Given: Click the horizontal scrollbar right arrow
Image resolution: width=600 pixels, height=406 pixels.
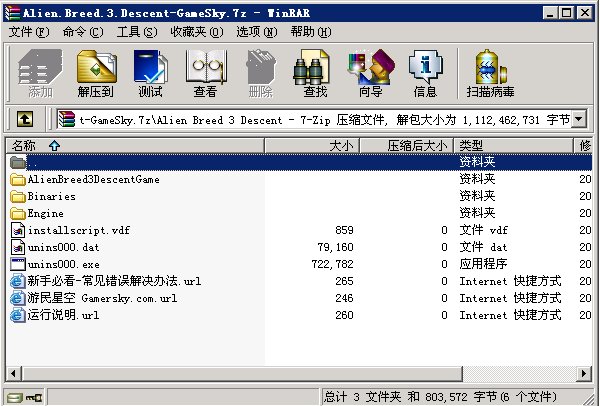Looking at the screenshot, I should pyautogui.click(x=584, y=373).
